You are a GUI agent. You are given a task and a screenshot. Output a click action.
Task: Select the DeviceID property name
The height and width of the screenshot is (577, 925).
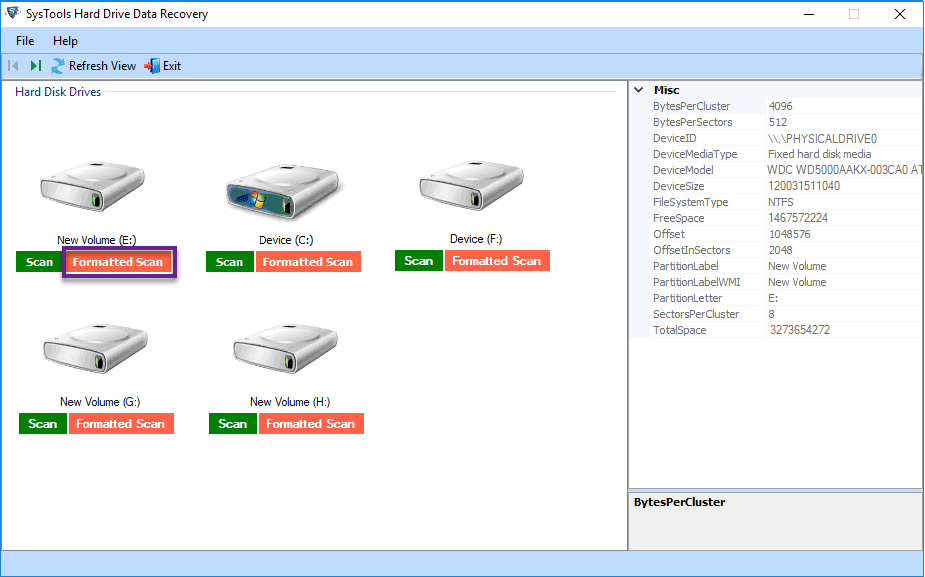[x=674, y=138]
